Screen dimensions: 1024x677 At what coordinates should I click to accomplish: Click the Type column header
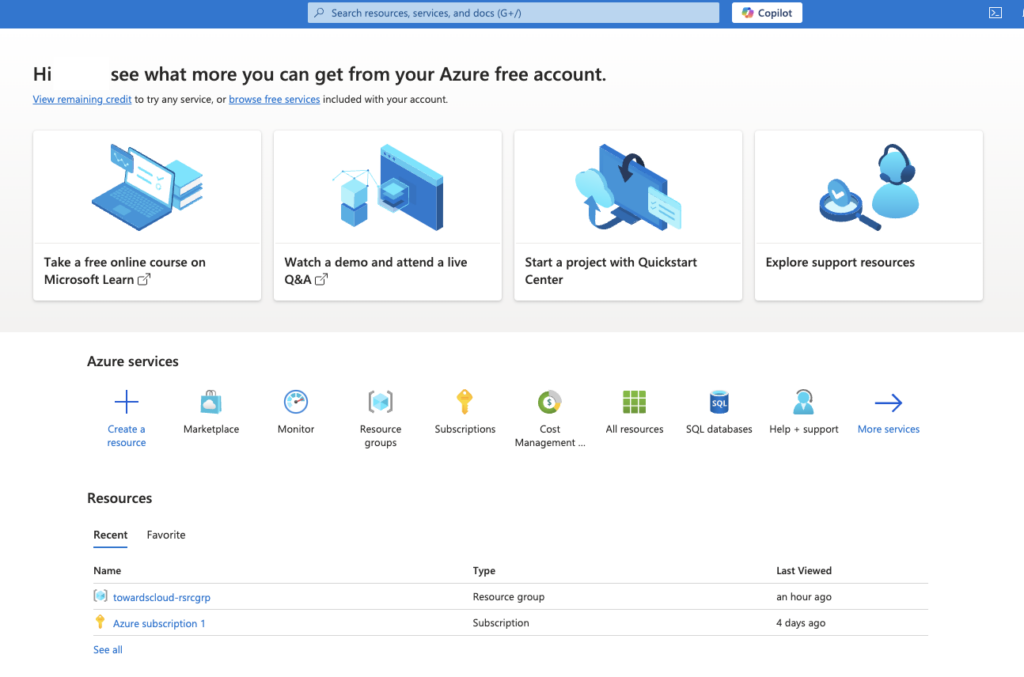click(x=484, y=571)
